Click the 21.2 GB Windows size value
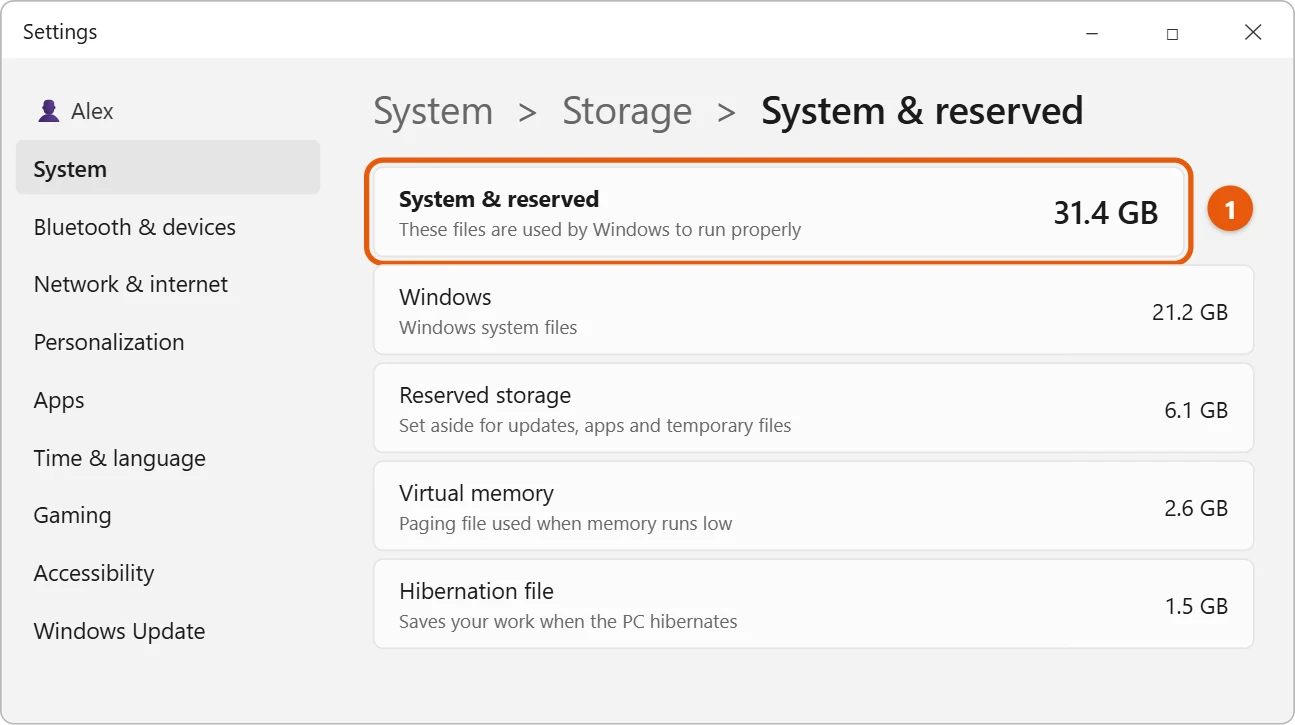1295x725 pixels. [1190, 312]
